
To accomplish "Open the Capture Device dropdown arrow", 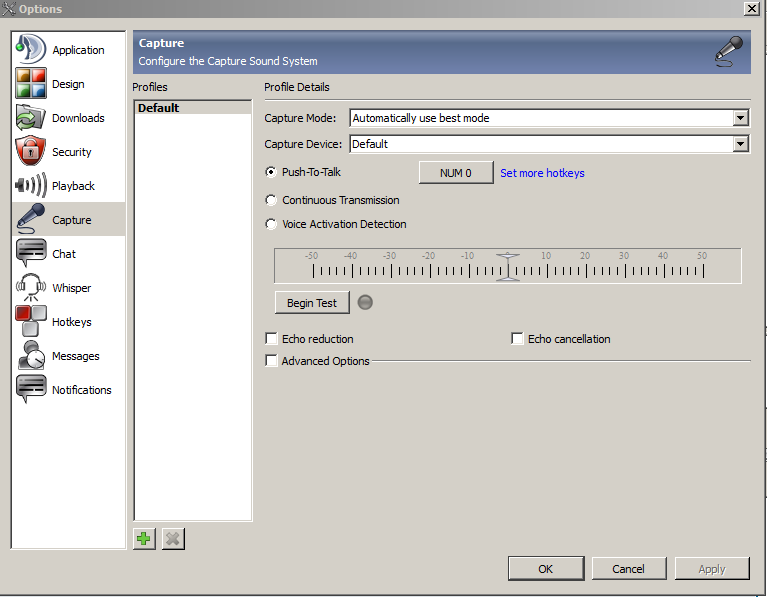I will [741, 144].
